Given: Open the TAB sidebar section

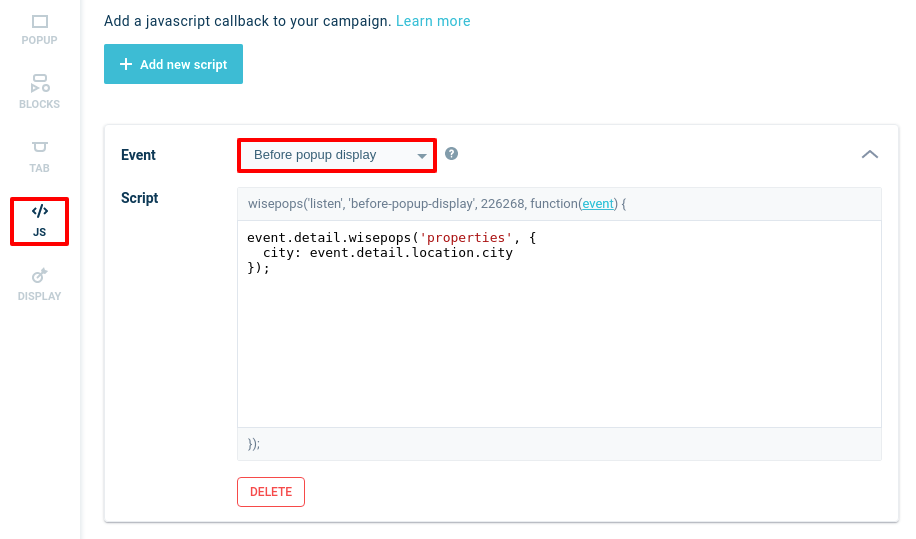Looking at the screenshot, I should [x=39, y=157].
